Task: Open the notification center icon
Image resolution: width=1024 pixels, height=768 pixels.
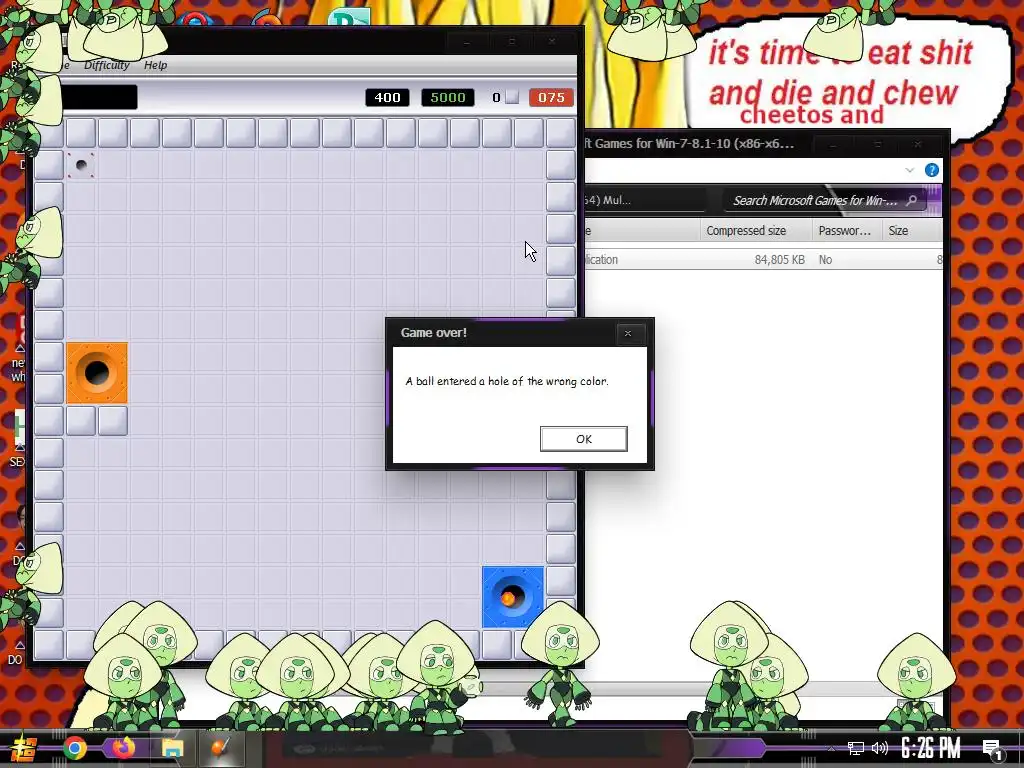Action: click(x=993, y=750)
